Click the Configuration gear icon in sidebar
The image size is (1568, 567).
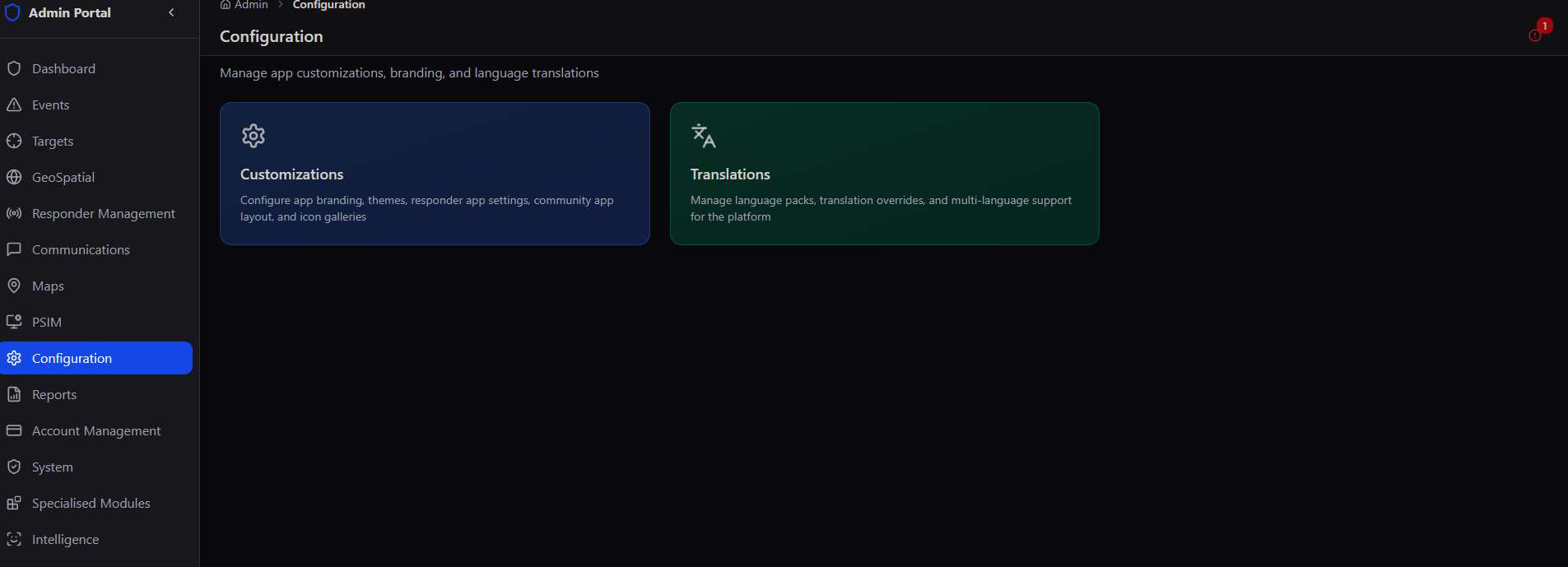[x=14, y=358]
